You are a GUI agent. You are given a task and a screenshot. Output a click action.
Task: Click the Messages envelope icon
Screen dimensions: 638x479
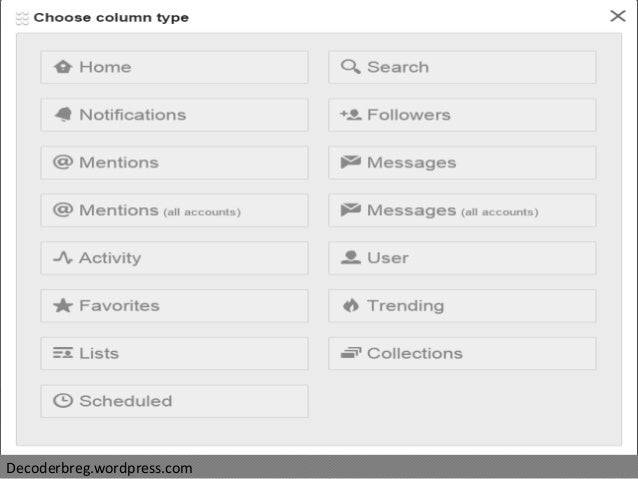point(350,162)
